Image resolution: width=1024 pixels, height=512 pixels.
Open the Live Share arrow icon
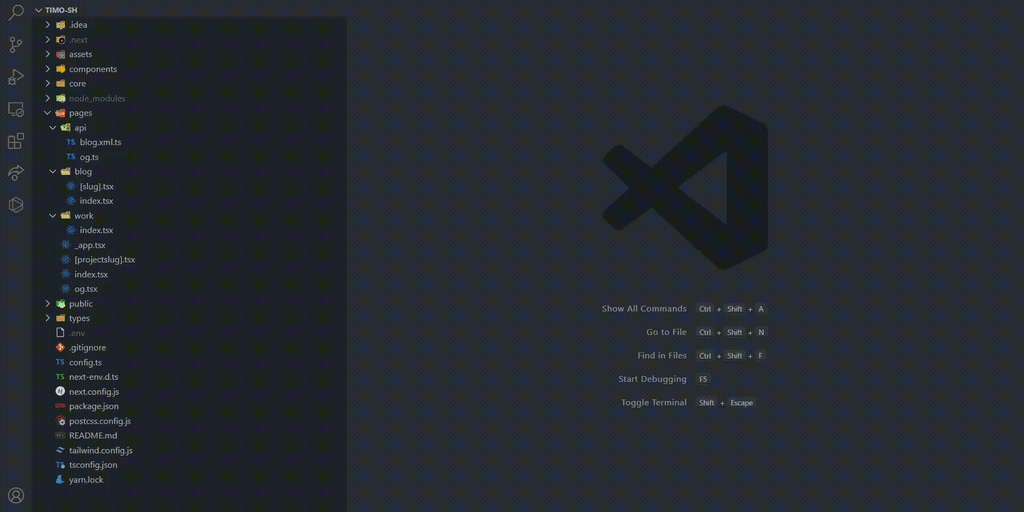pyautogui.click(x=16, y=173)
